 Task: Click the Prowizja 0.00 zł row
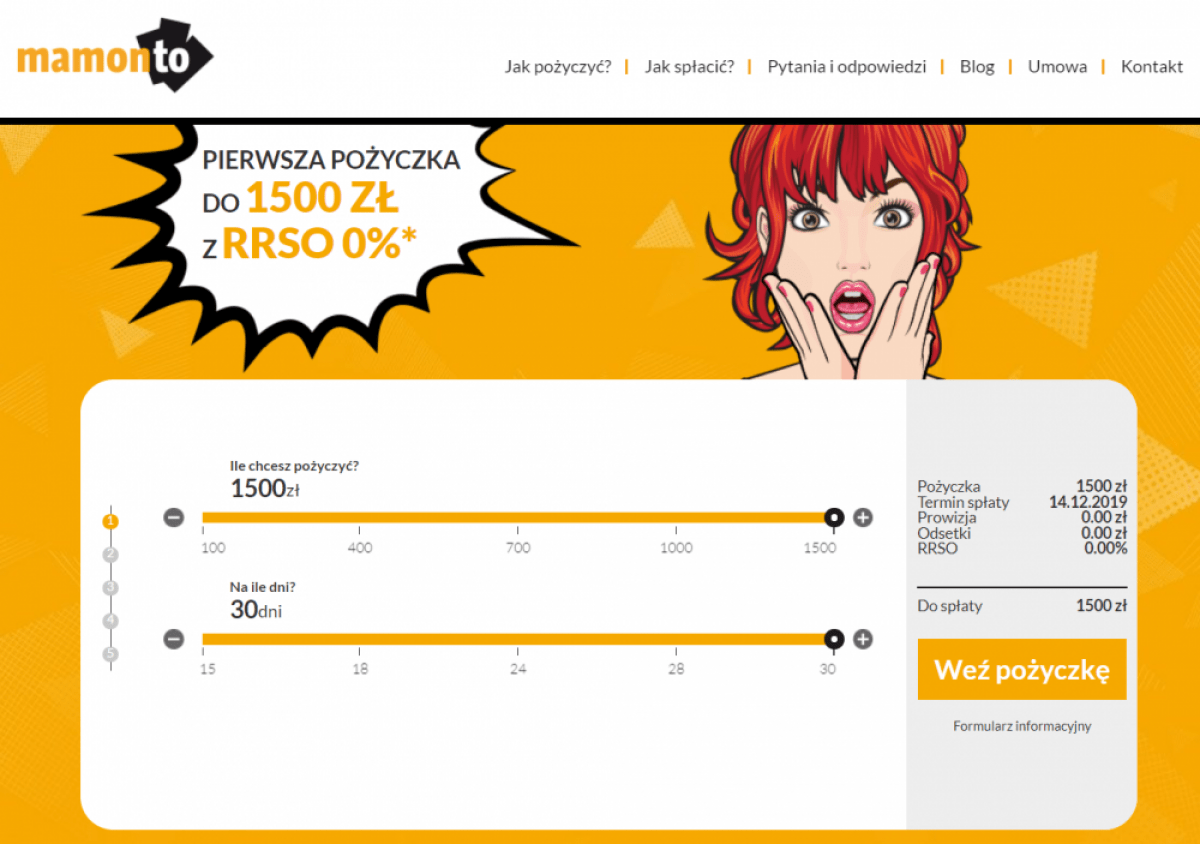1022,518
